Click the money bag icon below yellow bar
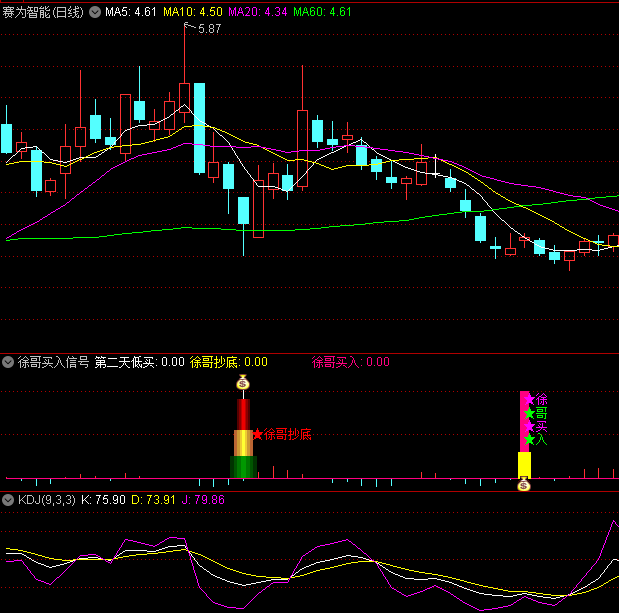 [523, 484]
